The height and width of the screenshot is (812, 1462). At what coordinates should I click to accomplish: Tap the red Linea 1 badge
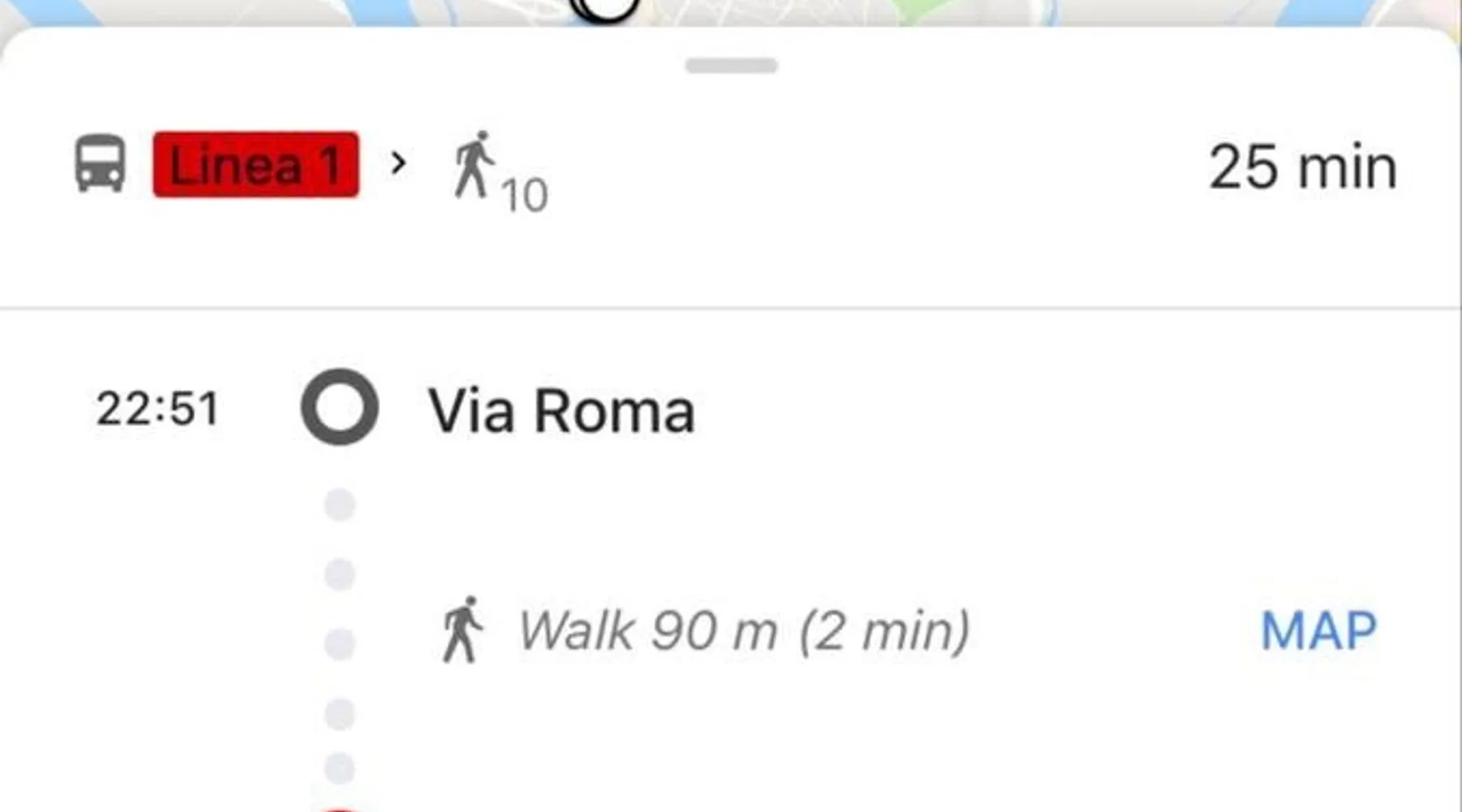click(256, 165)
